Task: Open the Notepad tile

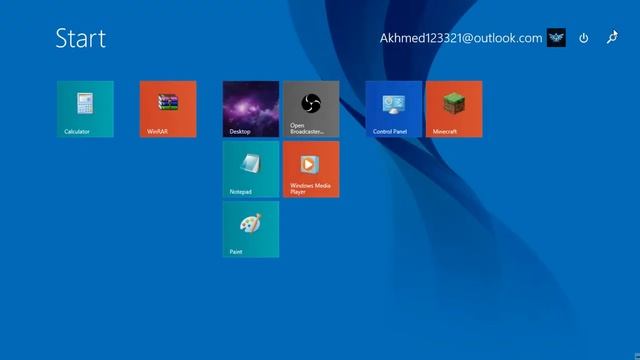Action: 251,169
